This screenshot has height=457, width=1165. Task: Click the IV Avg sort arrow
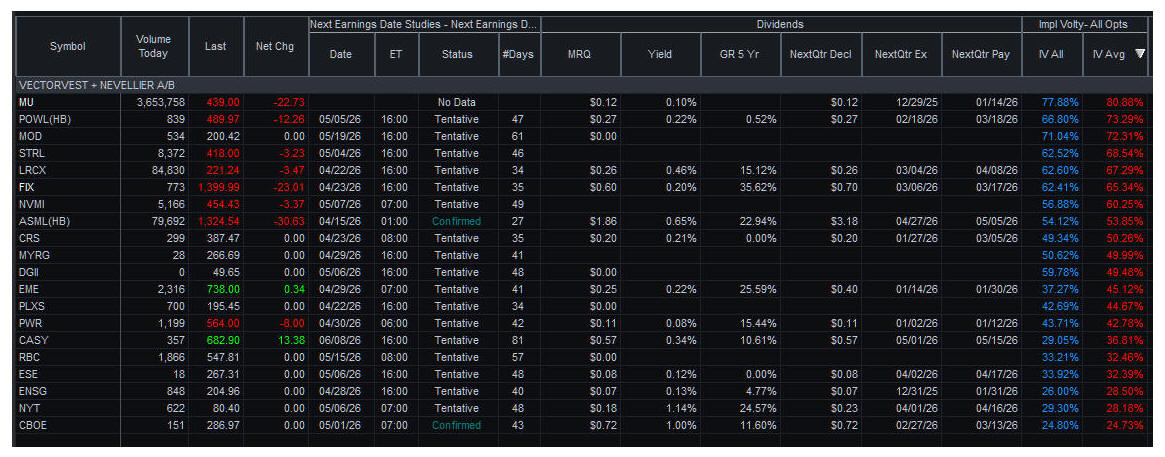tap(1140, 55)
